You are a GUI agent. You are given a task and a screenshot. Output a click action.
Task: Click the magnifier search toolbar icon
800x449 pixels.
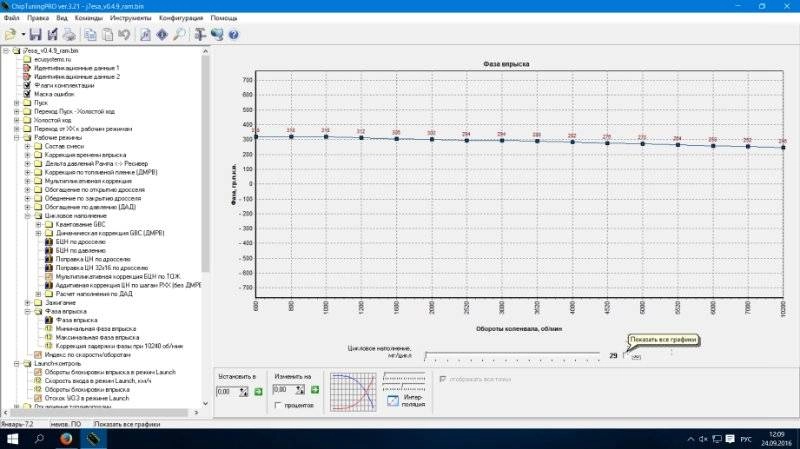pos(179,35)
